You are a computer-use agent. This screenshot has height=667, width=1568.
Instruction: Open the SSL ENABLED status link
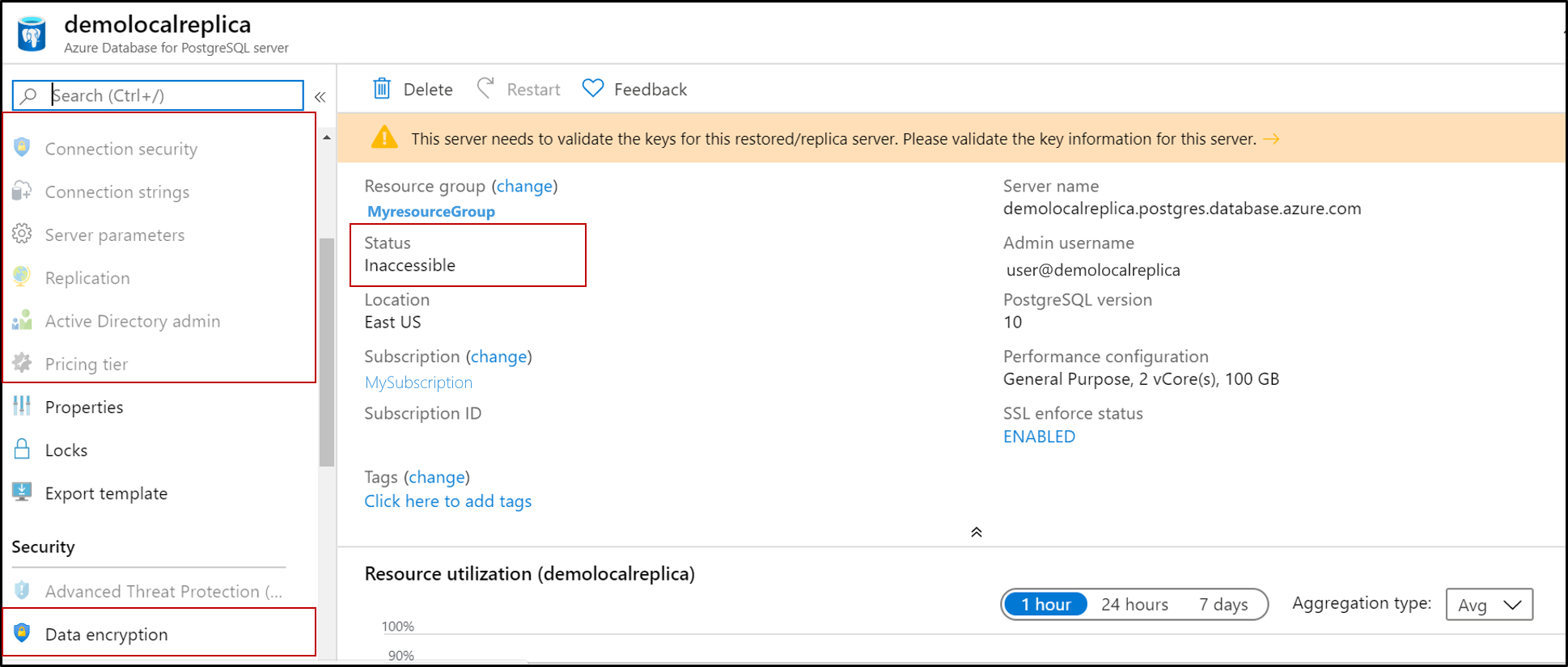[1039, 437]
